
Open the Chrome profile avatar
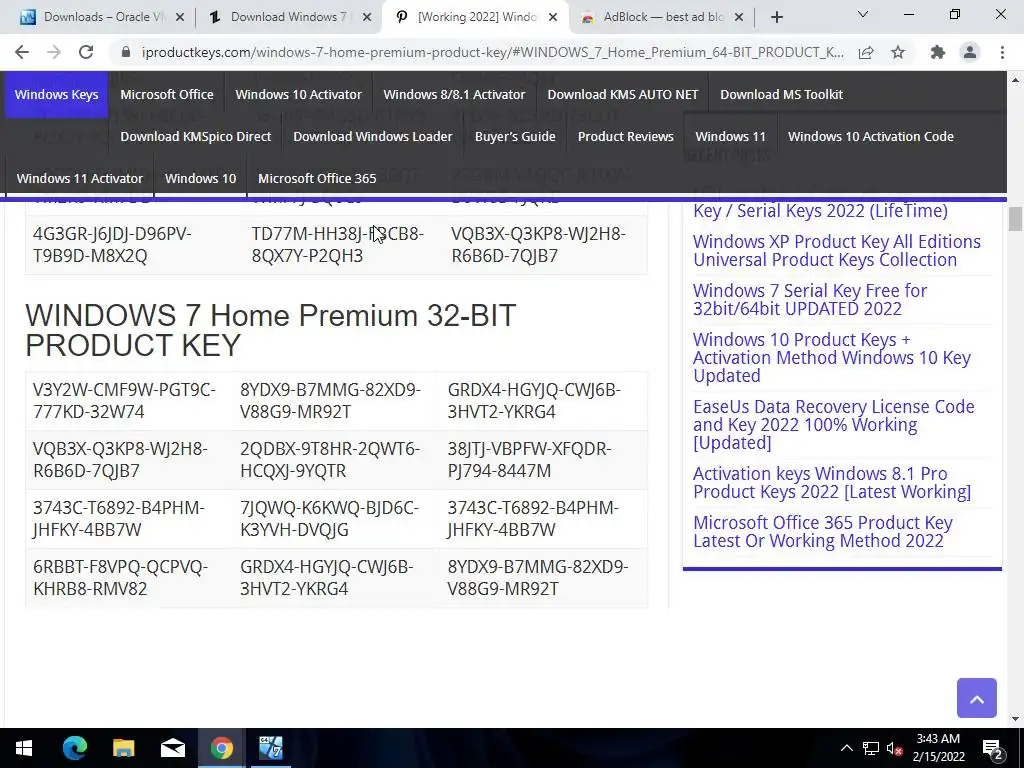(970, 52)
